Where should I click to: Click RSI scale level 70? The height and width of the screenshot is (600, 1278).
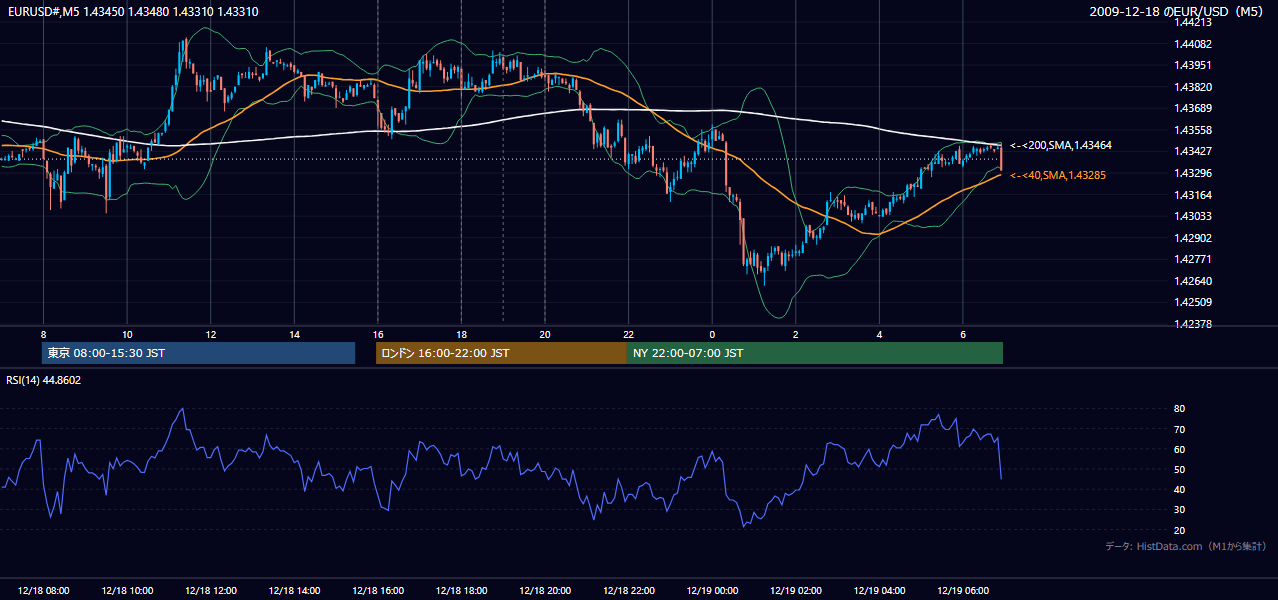pyautogui.click(x=1179, y=429)
